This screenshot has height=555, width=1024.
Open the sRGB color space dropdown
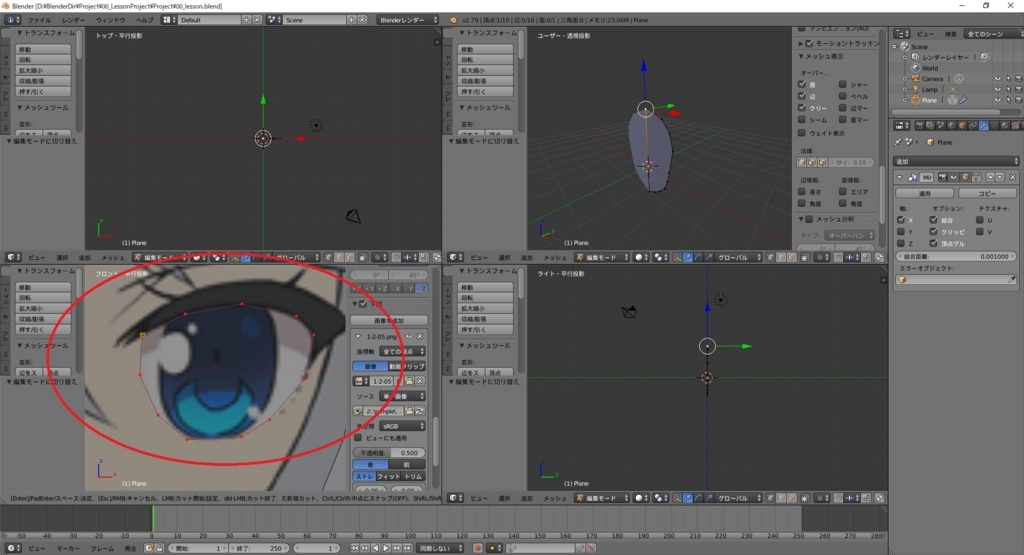[402, 426]
